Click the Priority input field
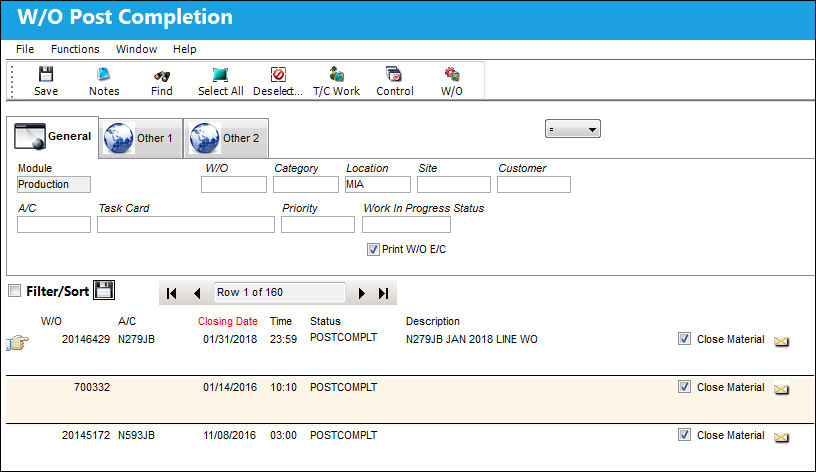 [317, 224]
